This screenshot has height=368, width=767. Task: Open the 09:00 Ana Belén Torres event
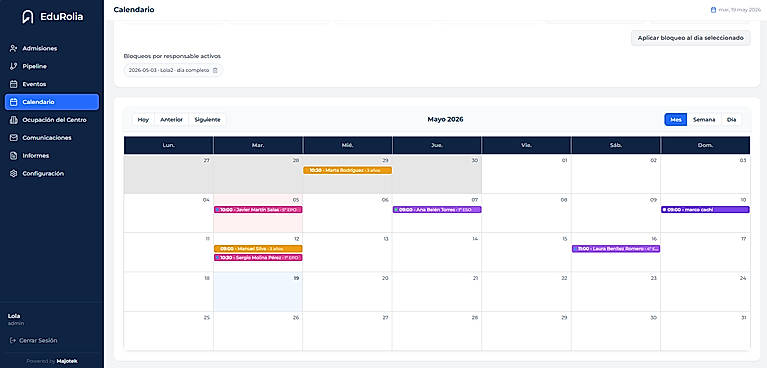(437, 209)
